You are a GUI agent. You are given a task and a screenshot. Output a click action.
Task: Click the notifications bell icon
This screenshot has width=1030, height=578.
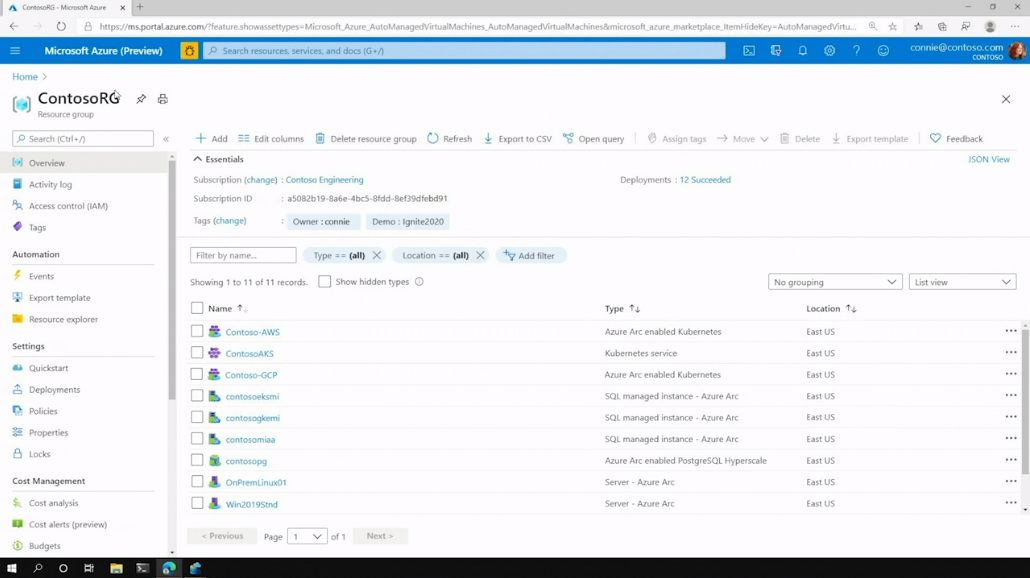pos(802,51)
